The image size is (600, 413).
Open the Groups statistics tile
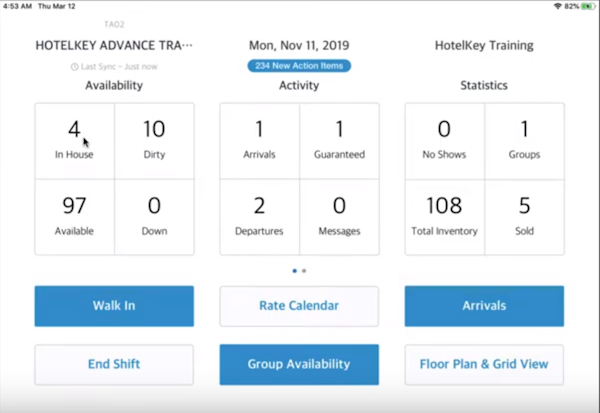(x=524, y=140)
